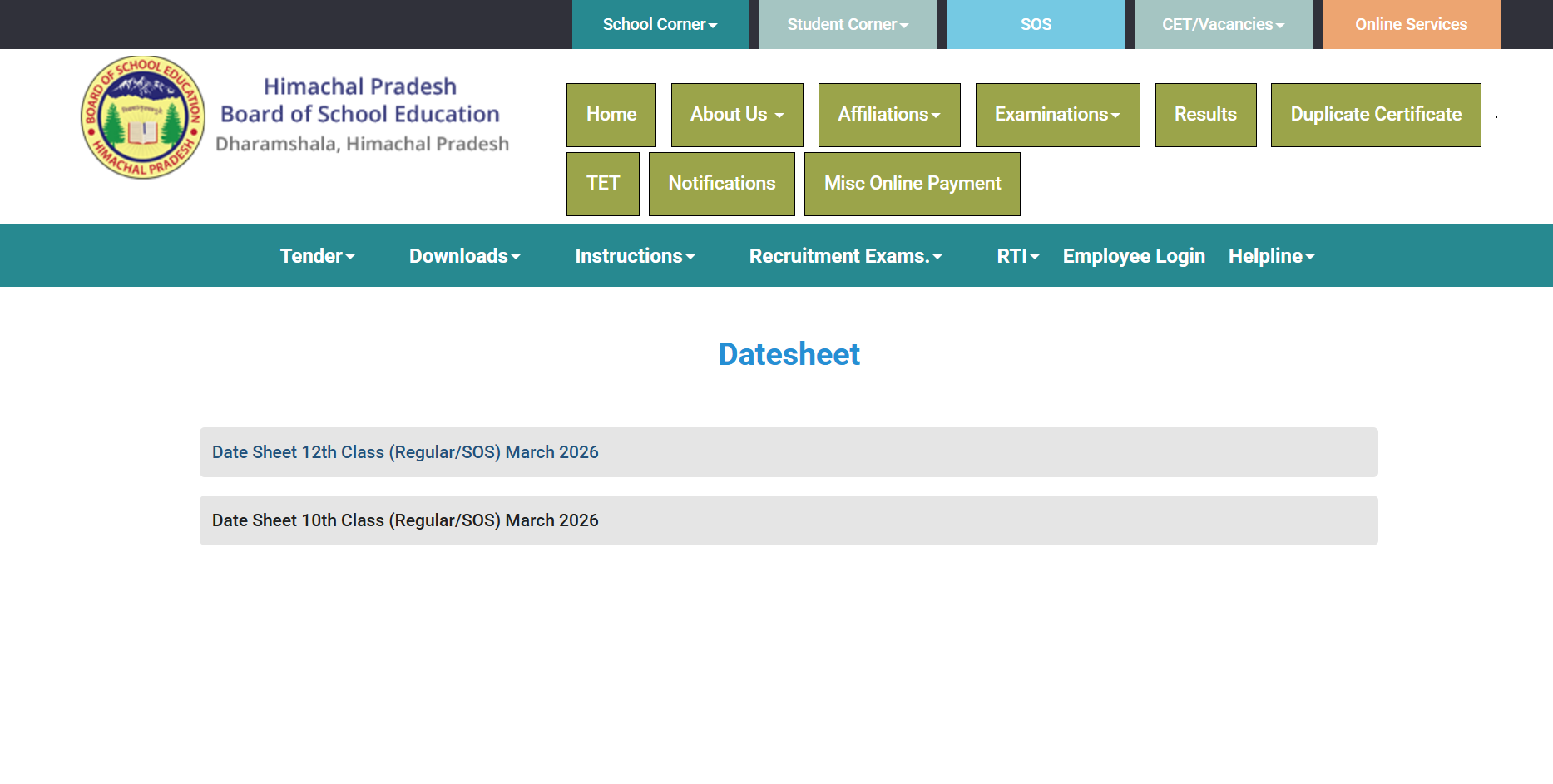
Task: Open the TET section
Action: [602, 184]
